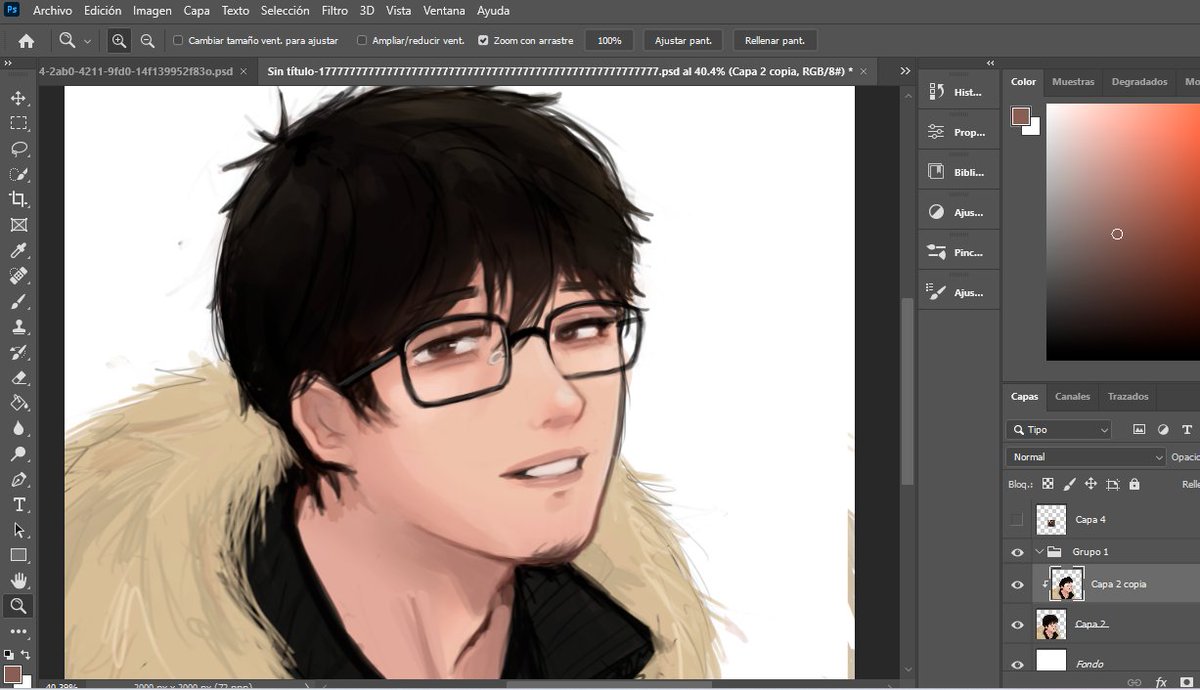
Task: Hide the Capa 2 layer
Action: tap(1017, 625)
